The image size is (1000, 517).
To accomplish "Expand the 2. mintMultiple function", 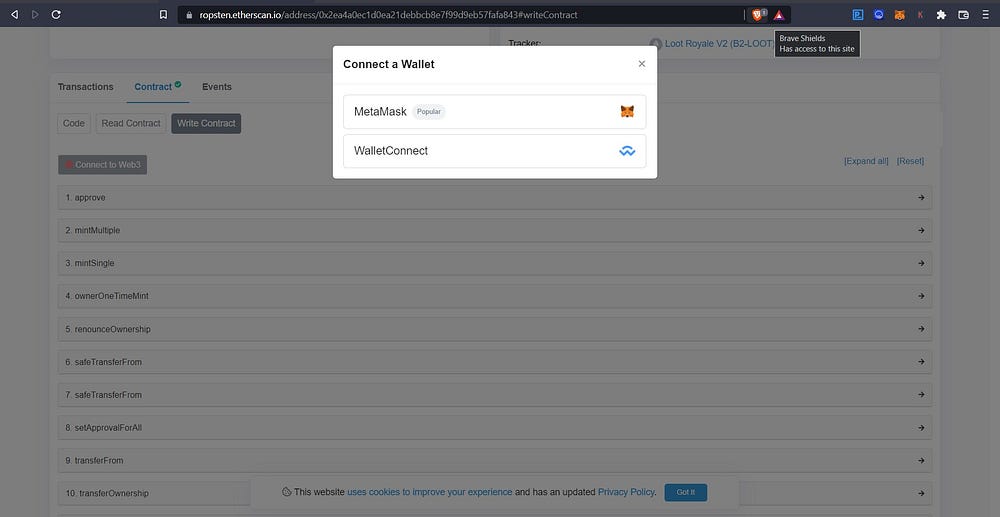I will coord(495,230).
